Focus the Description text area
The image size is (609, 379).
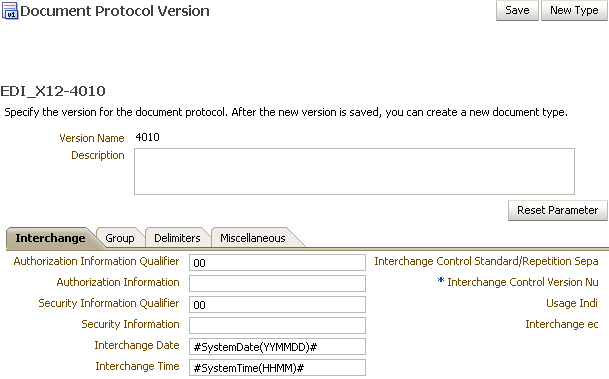354,171
